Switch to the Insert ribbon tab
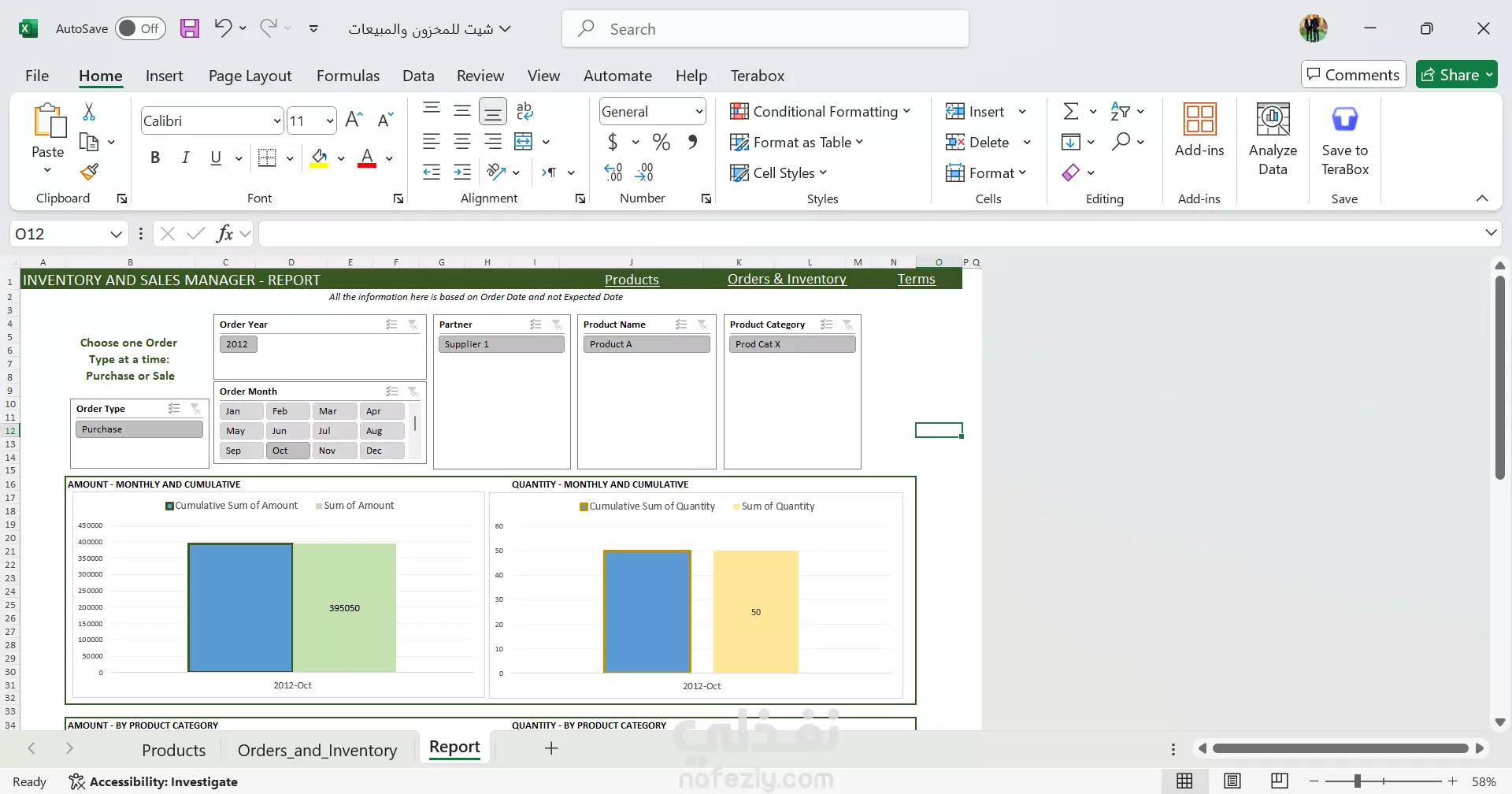 pos(164,76)
